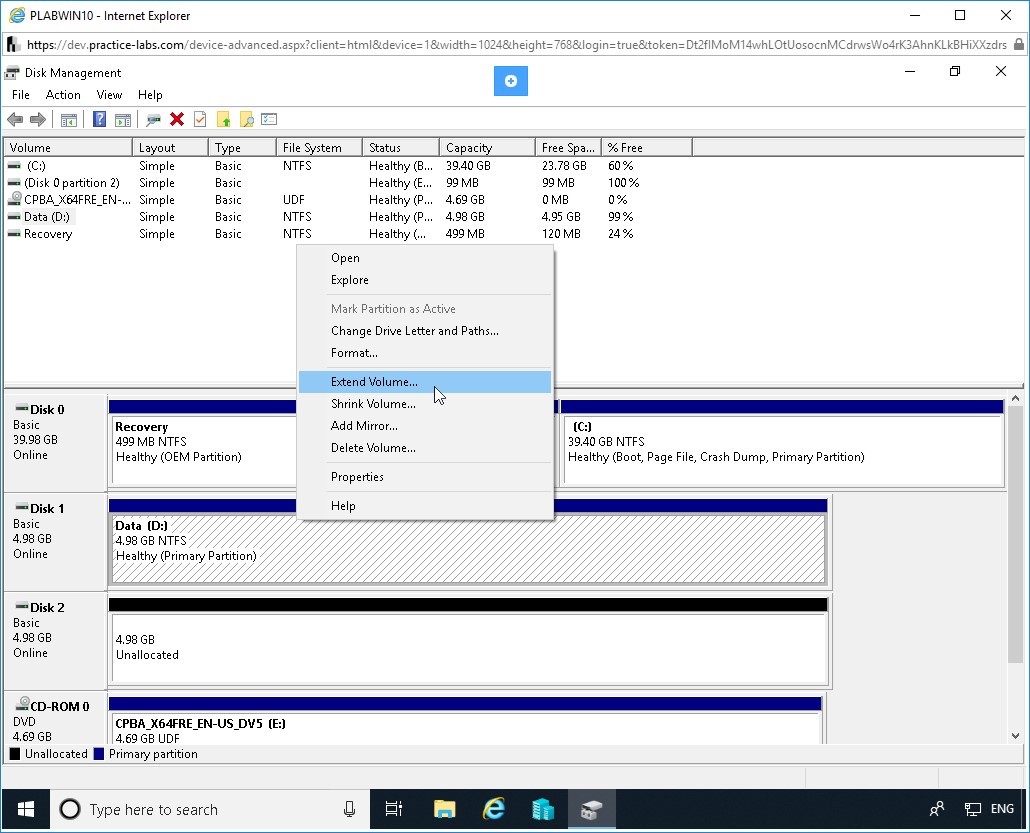1030x833 pixels.
Task: Click the lock icon in the address bar
Action: (x=1019, y=44)
